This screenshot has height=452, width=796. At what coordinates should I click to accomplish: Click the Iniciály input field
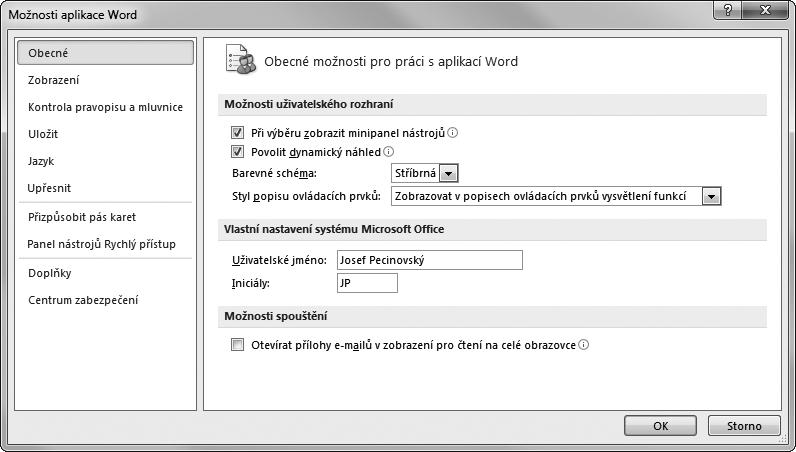coord(367,283)
